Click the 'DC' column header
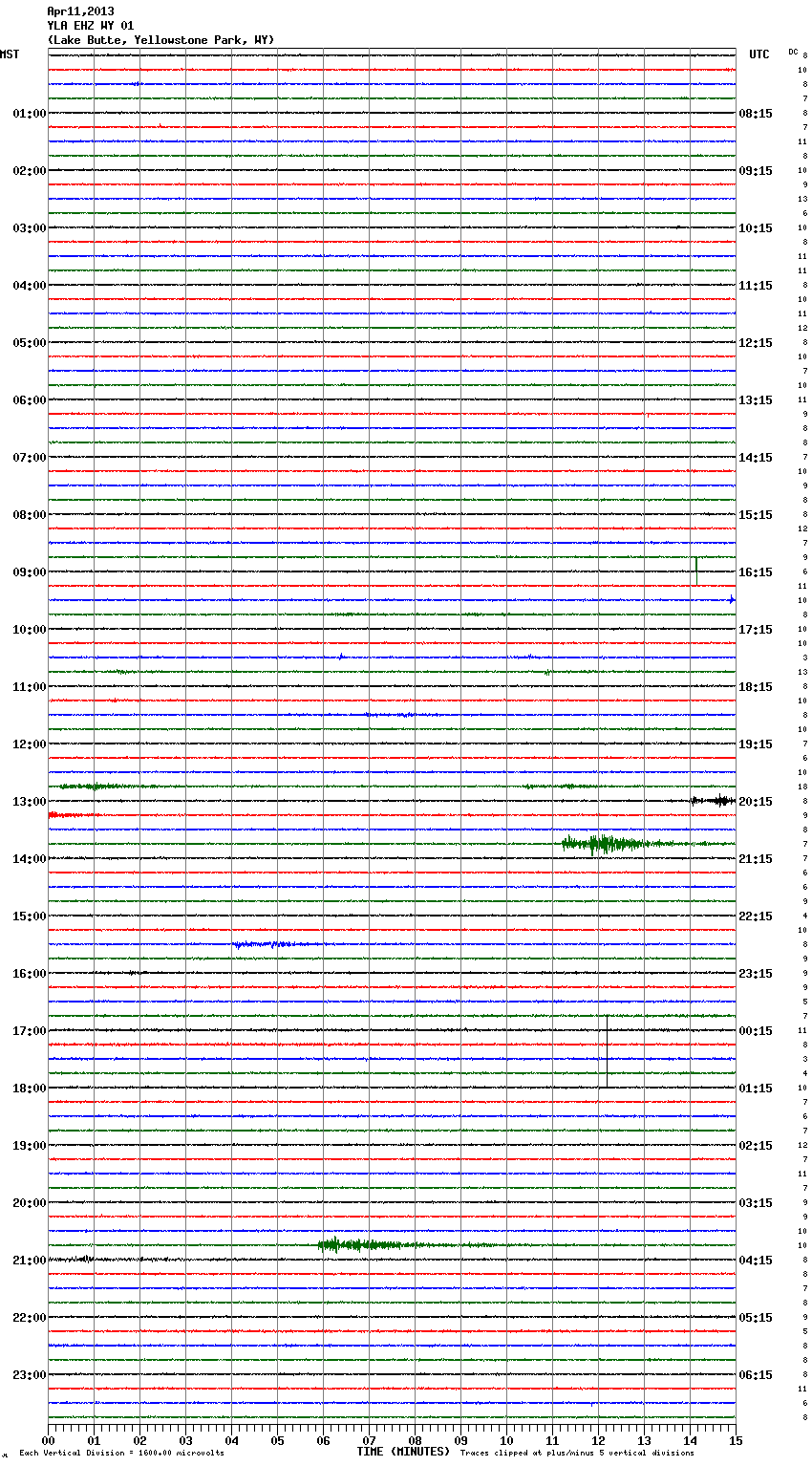Screen dimensions: 812x1466 (x=793, y=52)
